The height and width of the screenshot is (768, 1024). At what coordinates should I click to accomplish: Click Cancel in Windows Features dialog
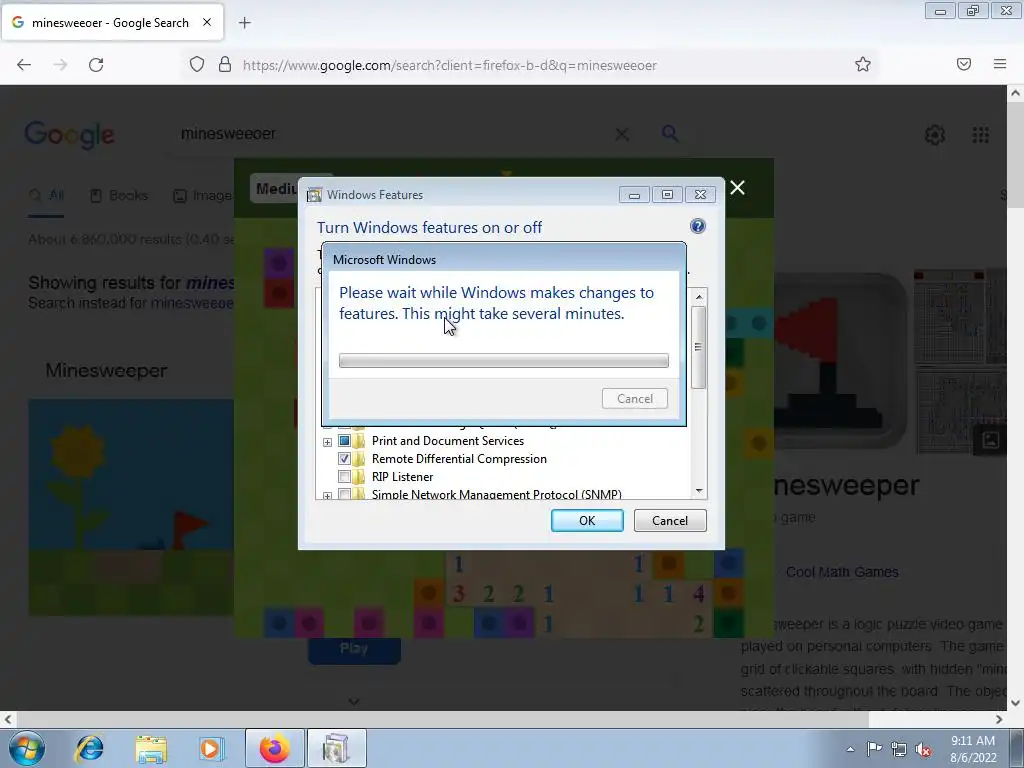click(670, 520)
